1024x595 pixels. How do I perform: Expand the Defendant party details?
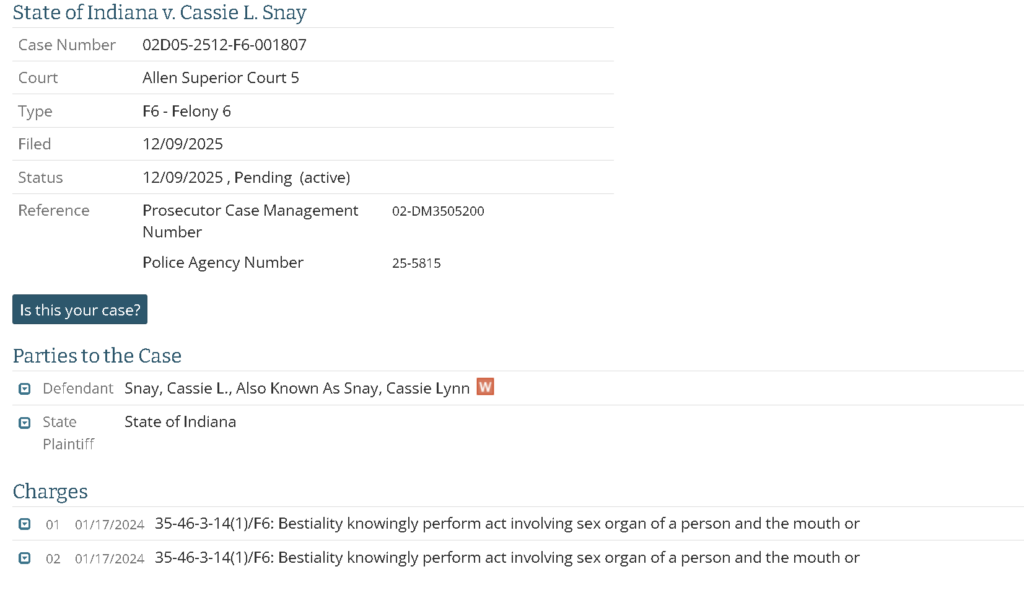25,388
